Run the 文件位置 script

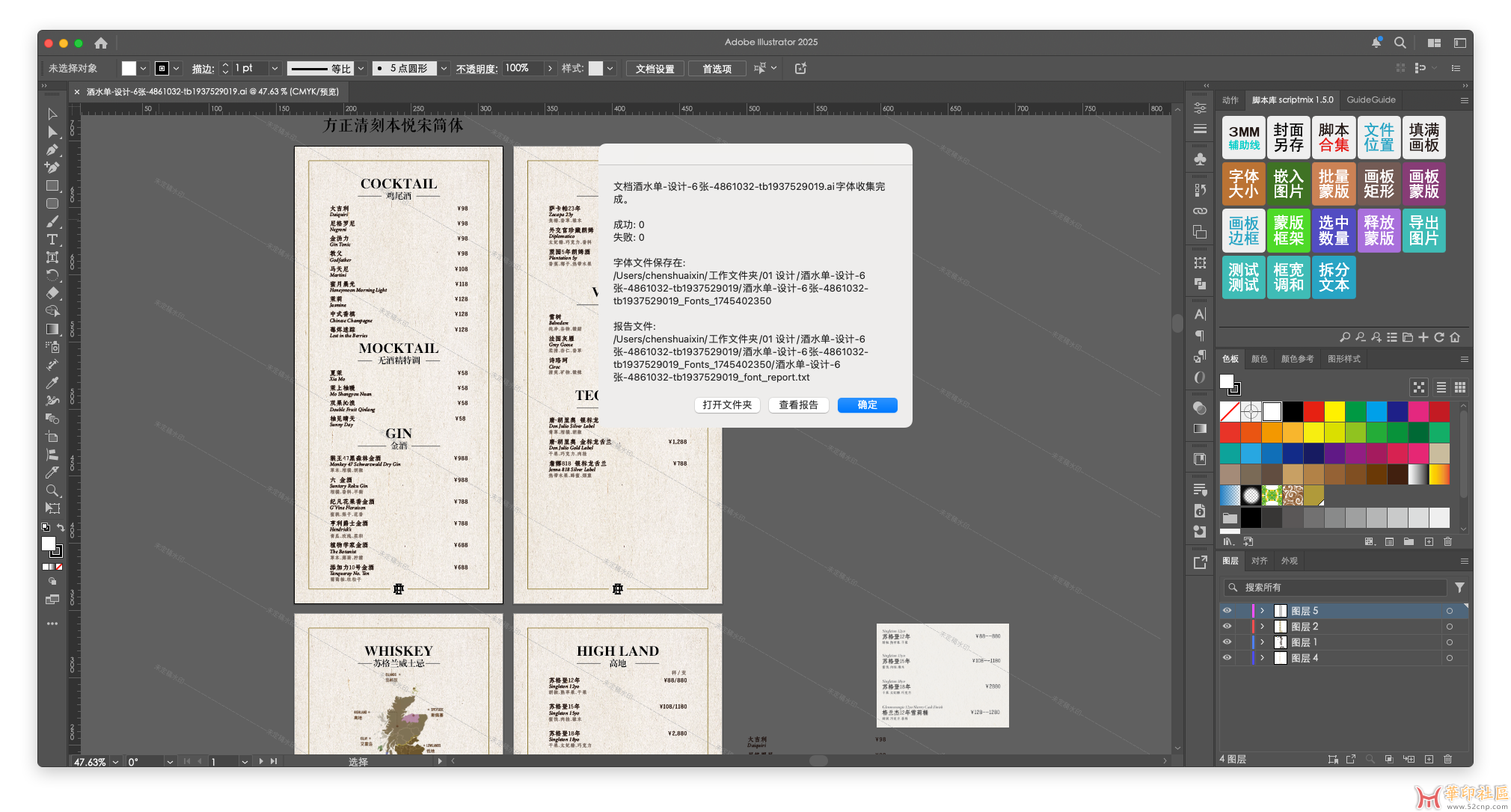coord(1379,138)
